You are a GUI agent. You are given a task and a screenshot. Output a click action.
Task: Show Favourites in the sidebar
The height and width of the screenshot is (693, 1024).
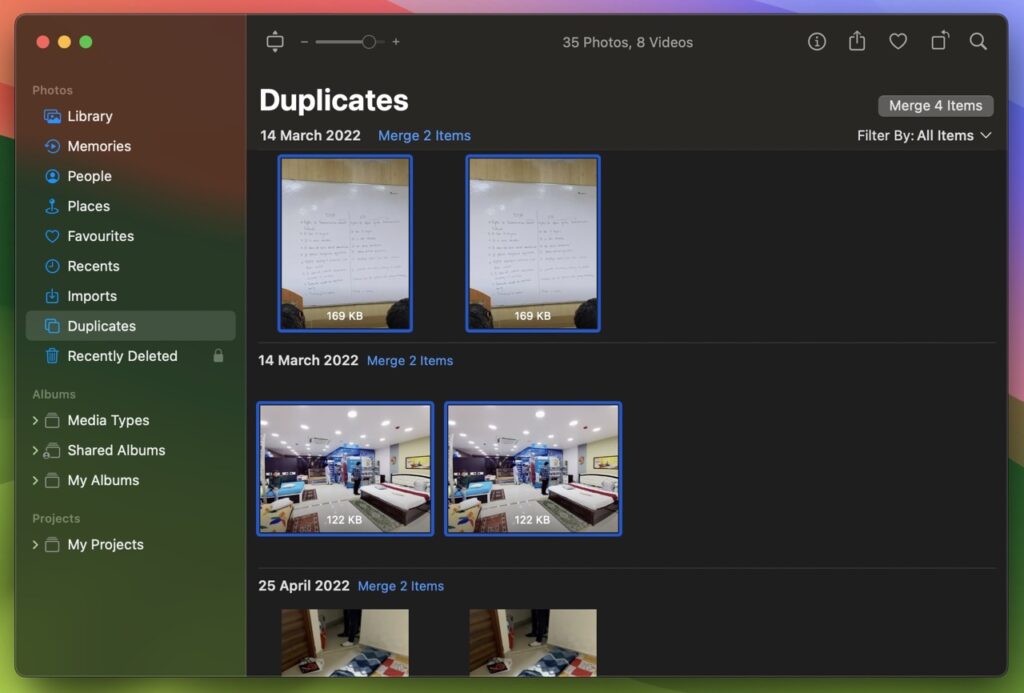click(101, 236)
